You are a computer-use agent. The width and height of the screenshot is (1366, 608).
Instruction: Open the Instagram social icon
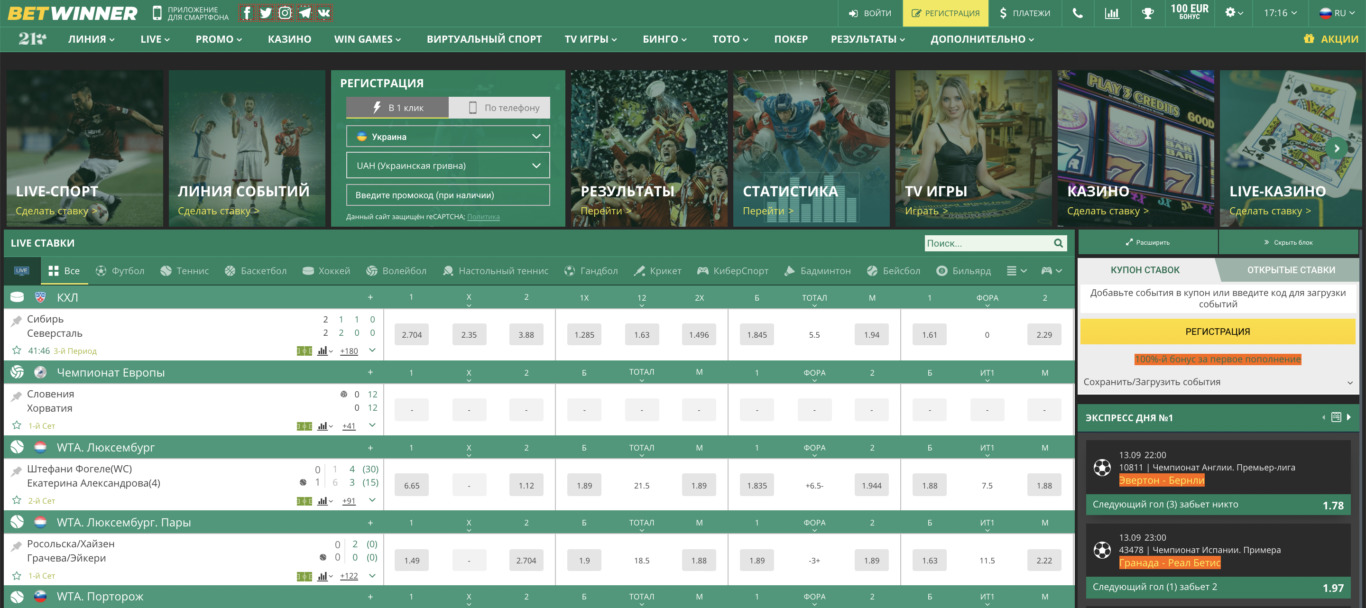click(x=285, y=13)
